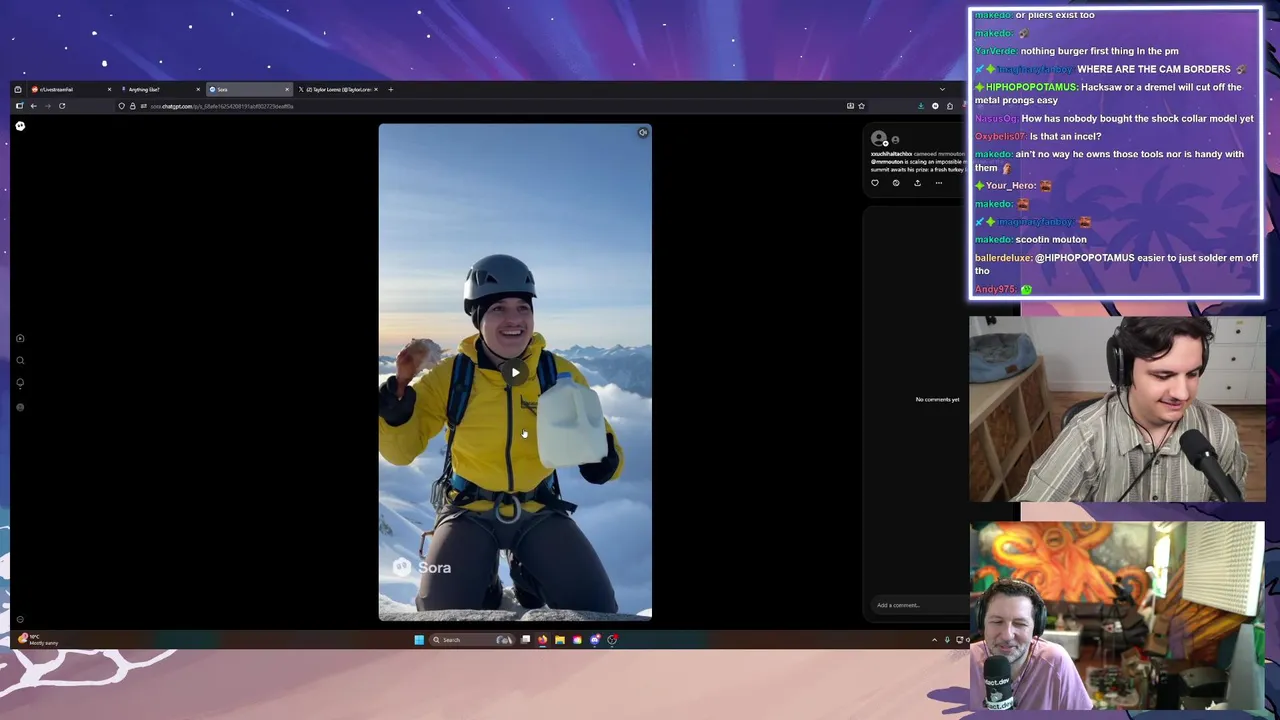This screenshot has width=1280, height=720.
Task: Show site security lock info
Action: pyautogui.click(x=132, y=106)
